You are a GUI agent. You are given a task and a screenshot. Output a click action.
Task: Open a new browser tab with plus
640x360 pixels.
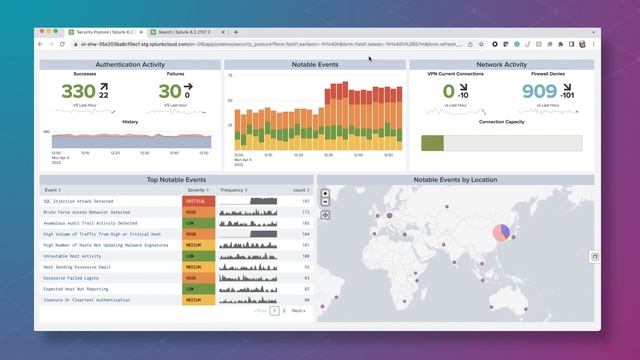[236, 32]
